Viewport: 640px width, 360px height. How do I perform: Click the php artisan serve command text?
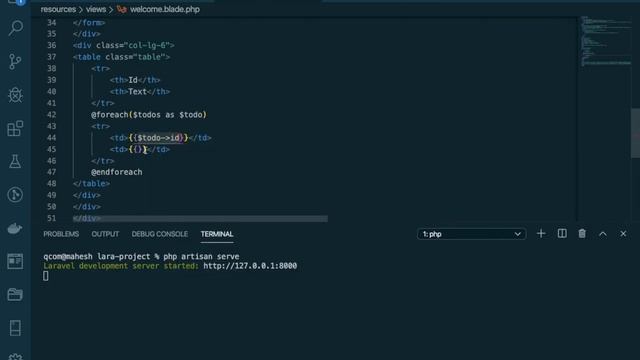201,256
